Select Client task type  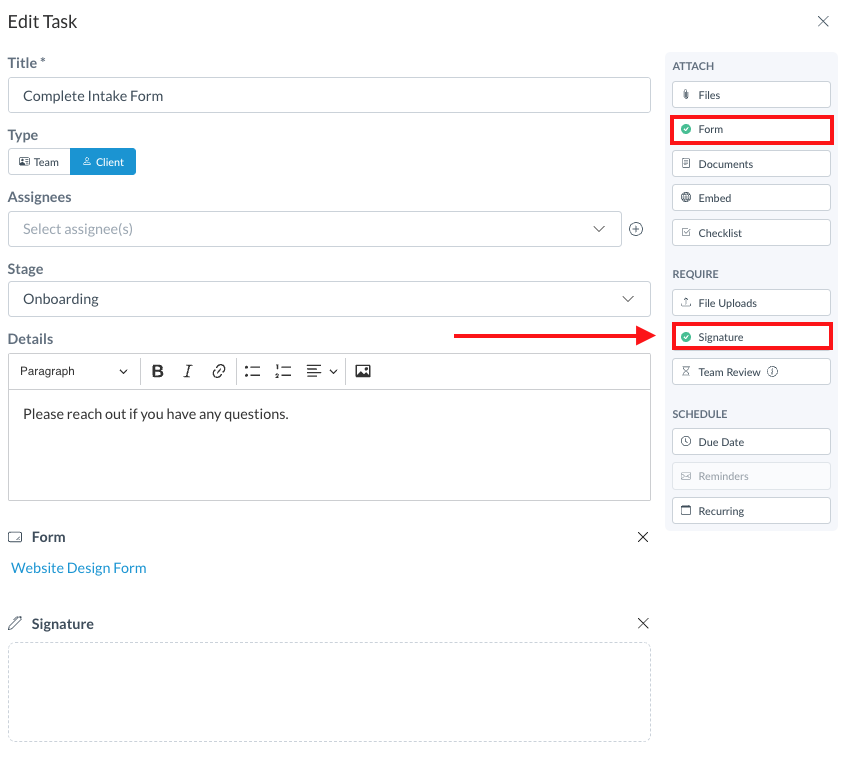pyautogui.click(x=103, y=162)
